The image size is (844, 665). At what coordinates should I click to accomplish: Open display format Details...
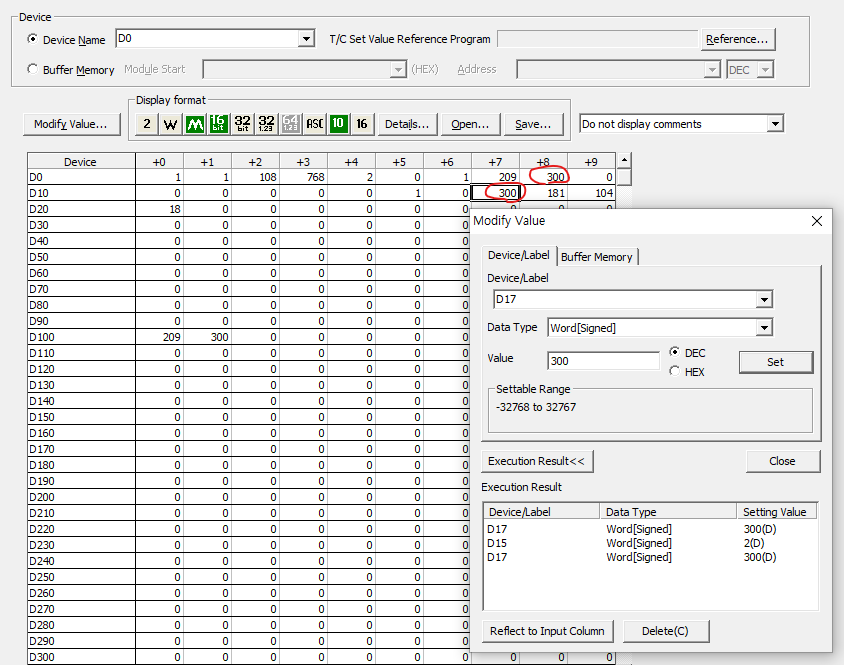tap(407, 124)
